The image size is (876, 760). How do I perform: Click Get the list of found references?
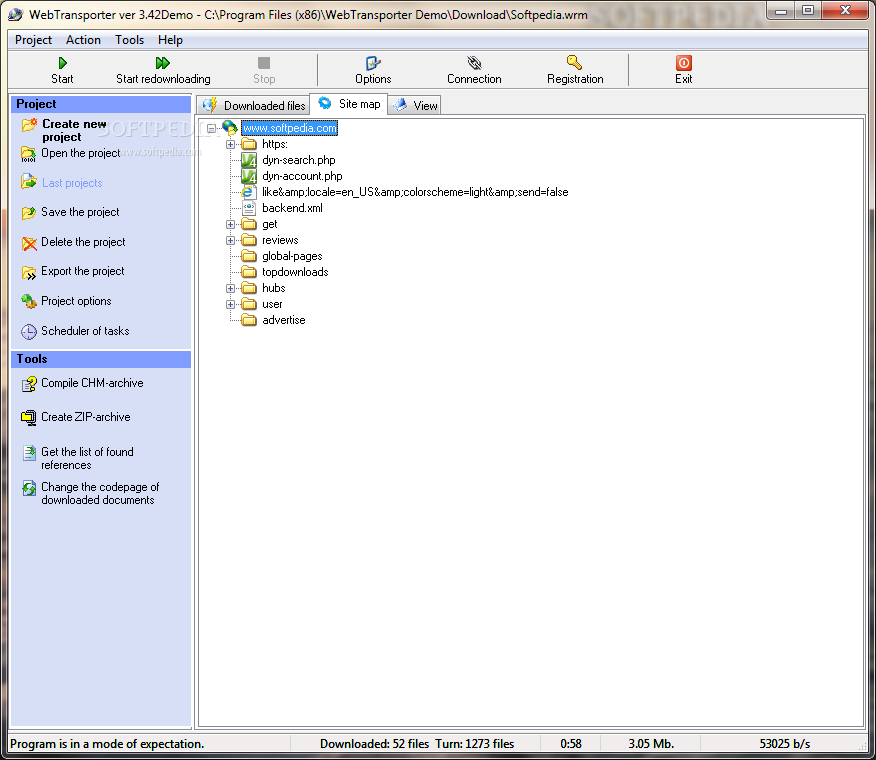pyautogui.click(x=87, y=459)
